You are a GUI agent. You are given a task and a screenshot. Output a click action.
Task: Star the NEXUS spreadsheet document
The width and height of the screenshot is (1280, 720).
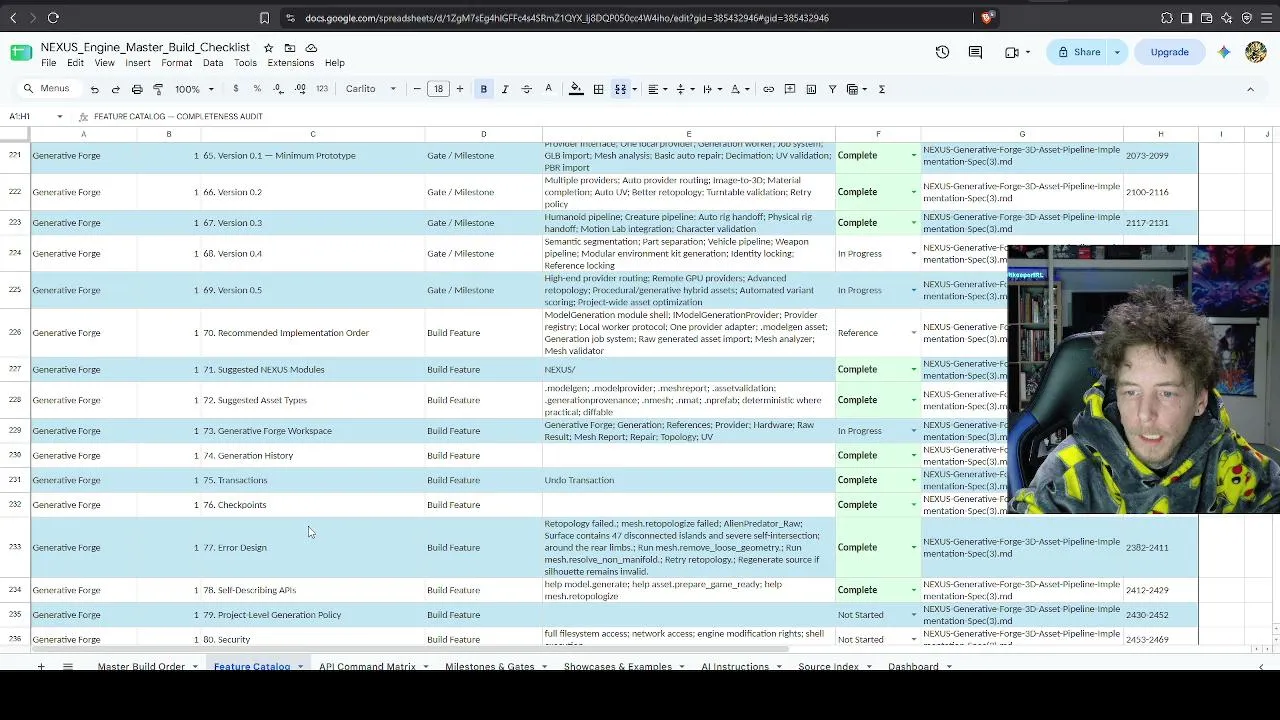pos(268,47)
